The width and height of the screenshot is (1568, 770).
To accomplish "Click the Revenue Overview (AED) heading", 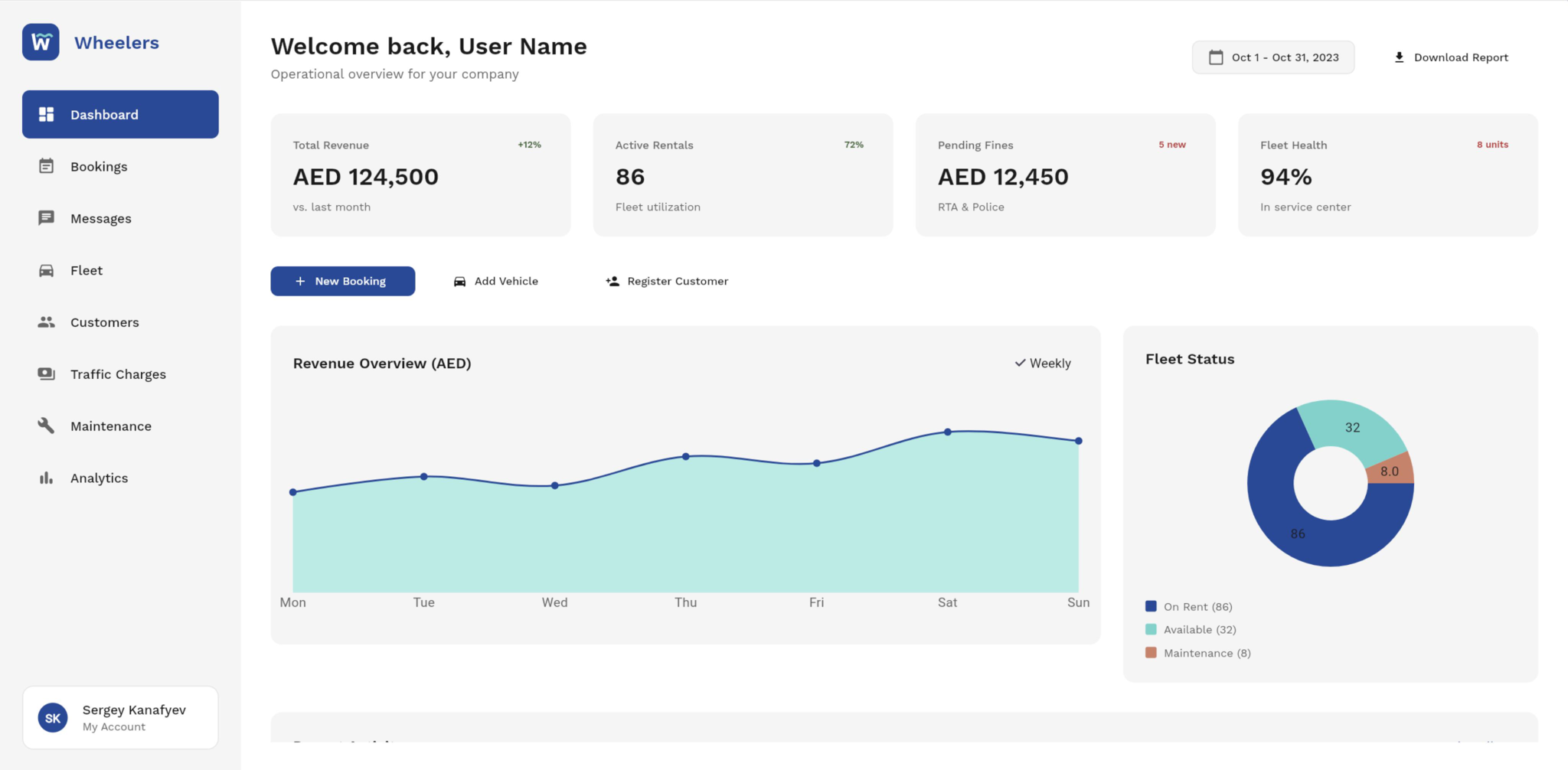I will point(382,364).
